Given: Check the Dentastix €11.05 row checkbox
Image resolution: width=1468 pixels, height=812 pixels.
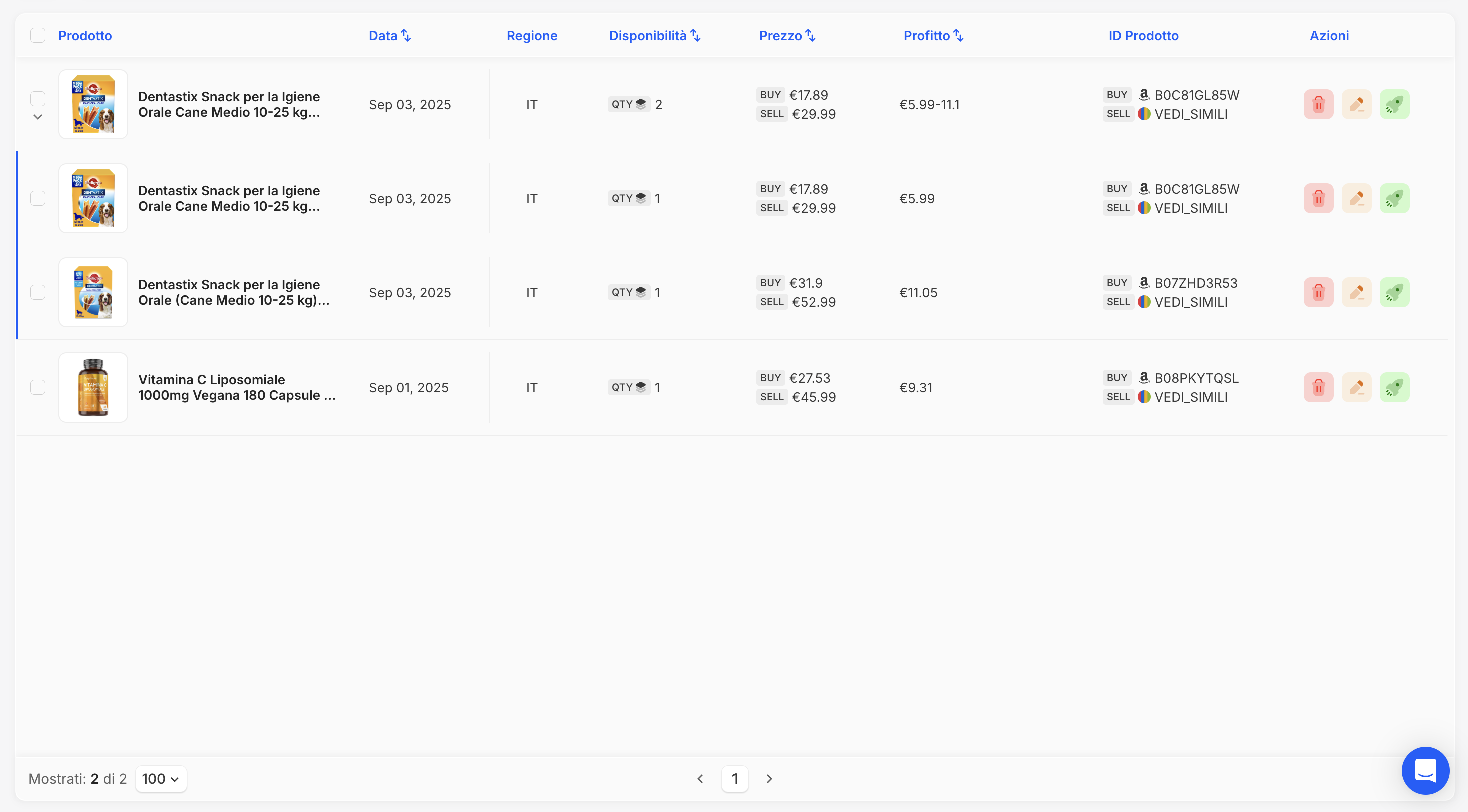Looking at the screenshot, I should click(38, 292).
